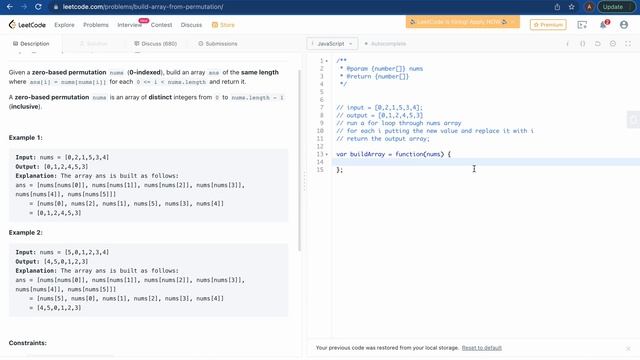Collapse the function fold at line 13
The height and width of the screenshot is (360, 640).
click(327, 155)
